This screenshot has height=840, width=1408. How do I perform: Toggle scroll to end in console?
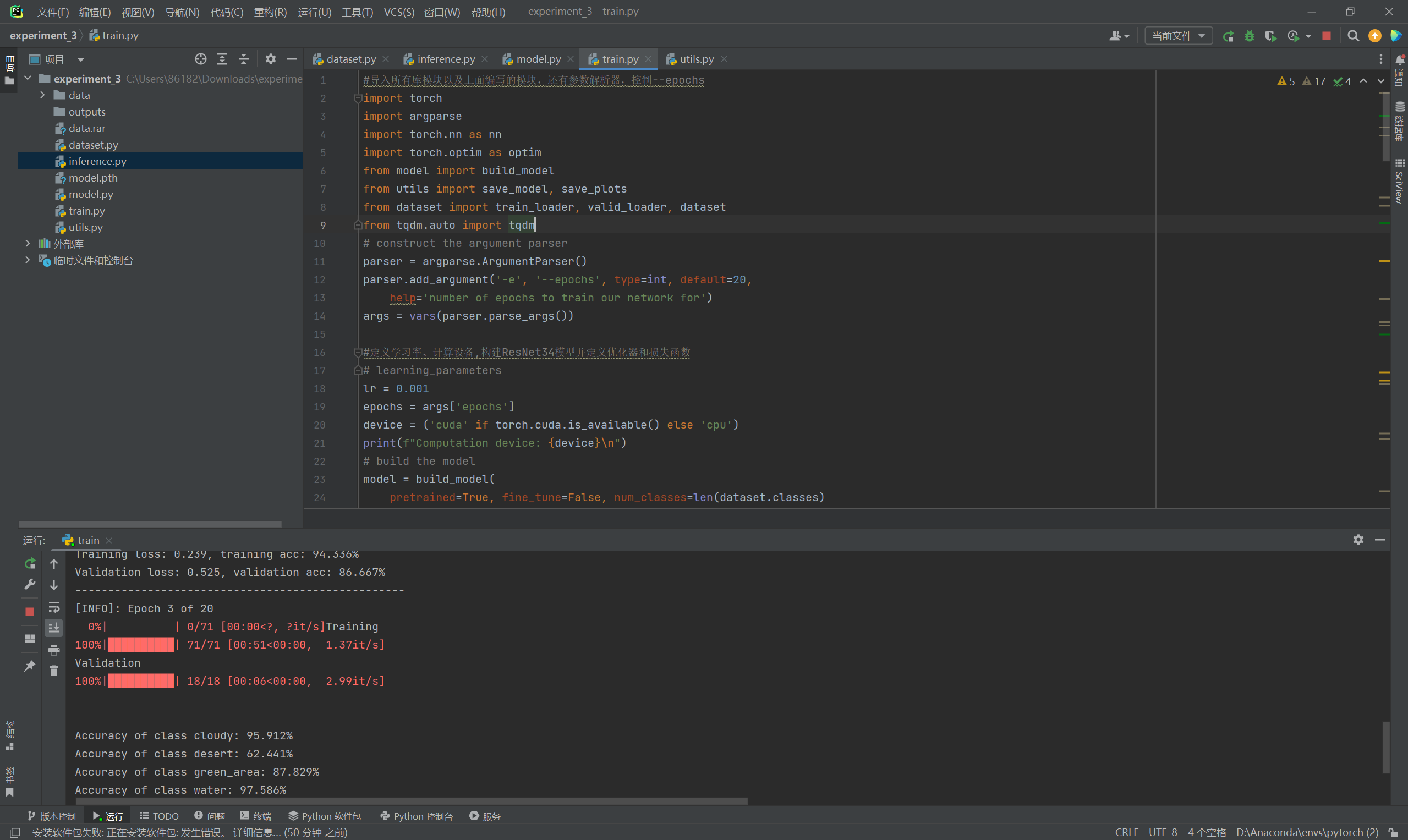54,628
